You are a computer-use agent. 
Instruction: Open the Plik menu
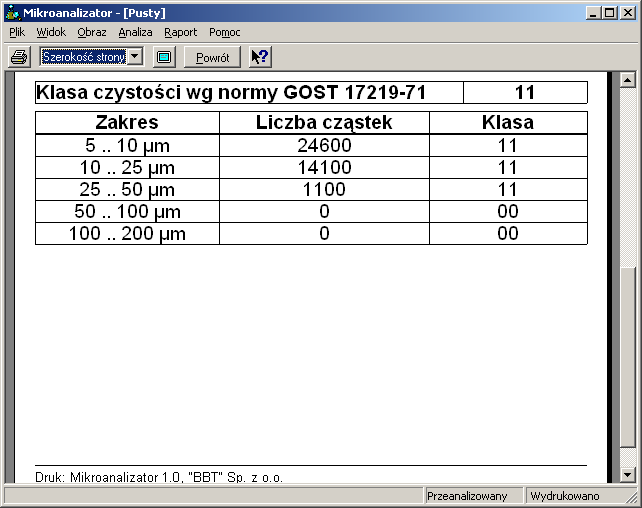click(x=17, y=32)
